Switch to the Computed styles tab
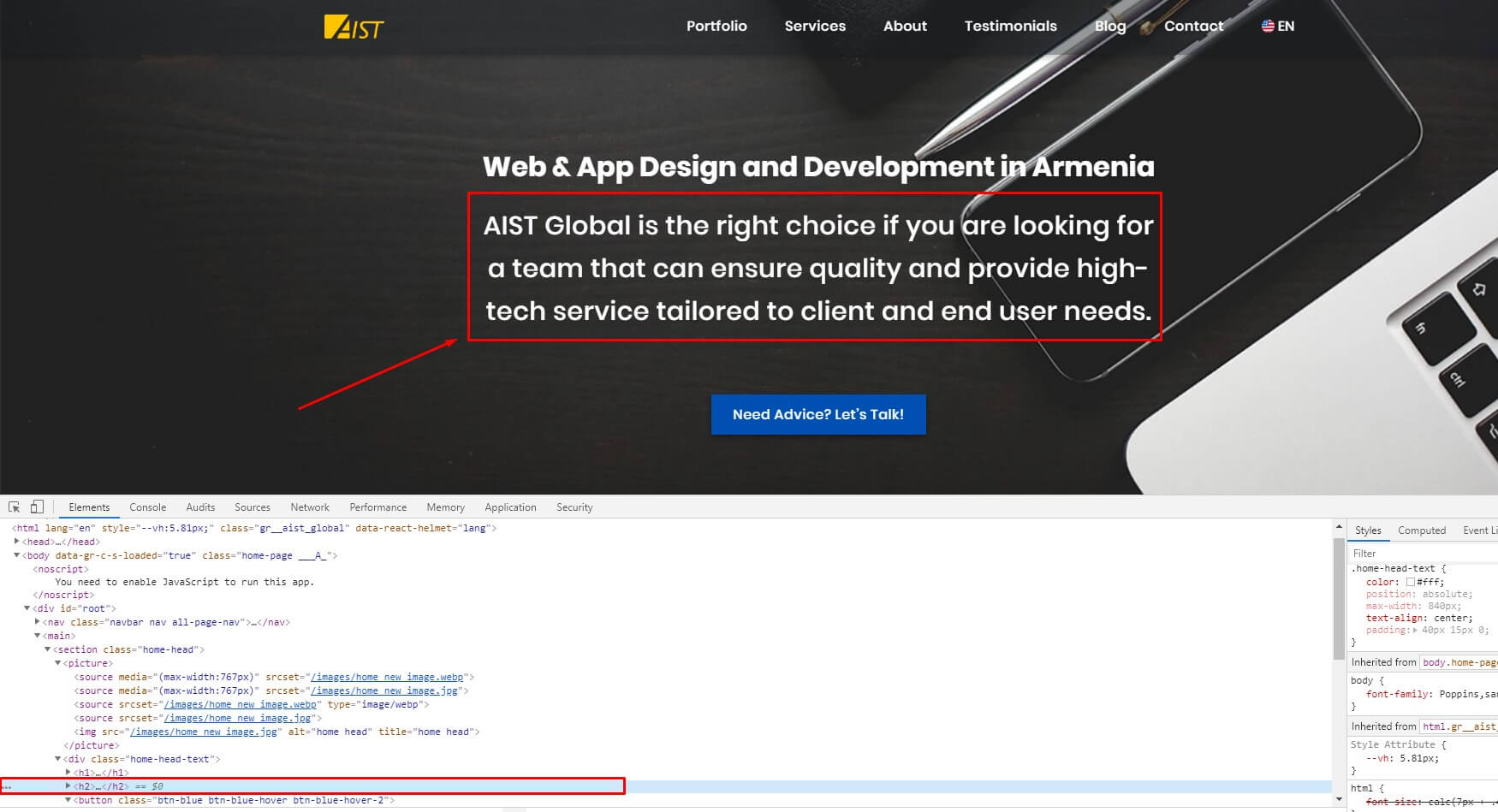 click(1421, 530)
